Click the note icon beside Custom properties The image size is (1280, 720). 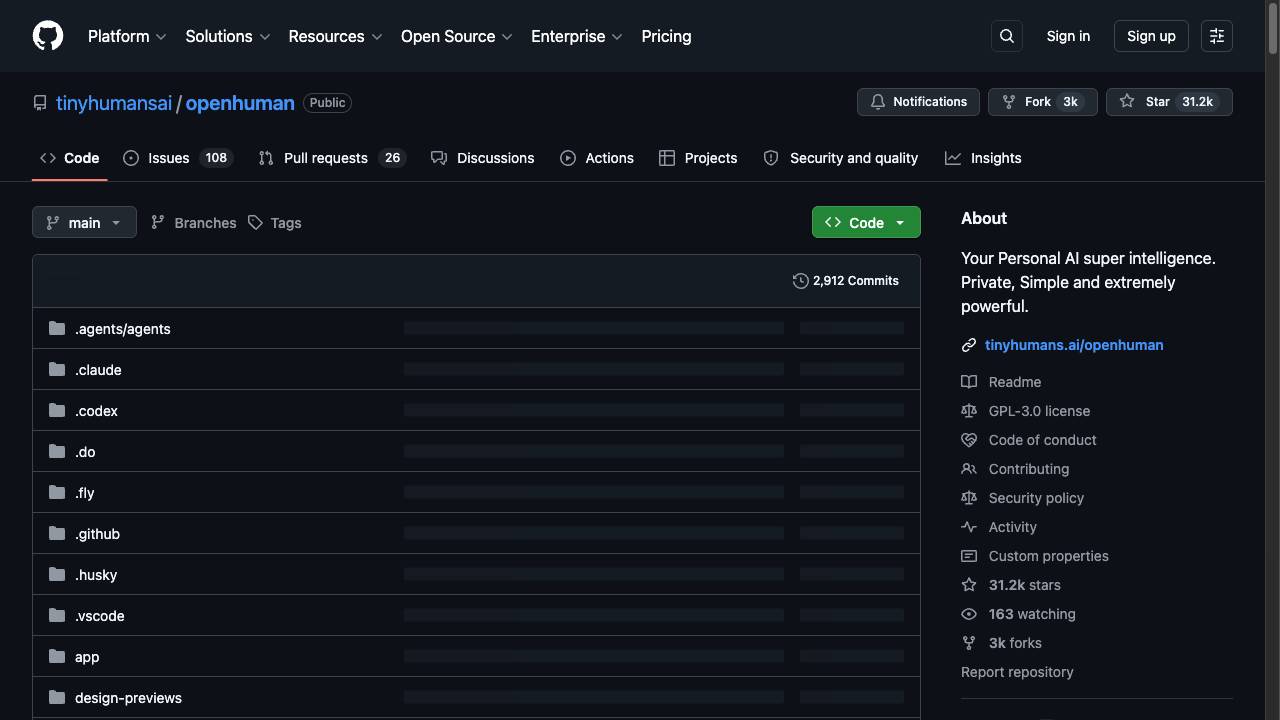click(969, 556)
